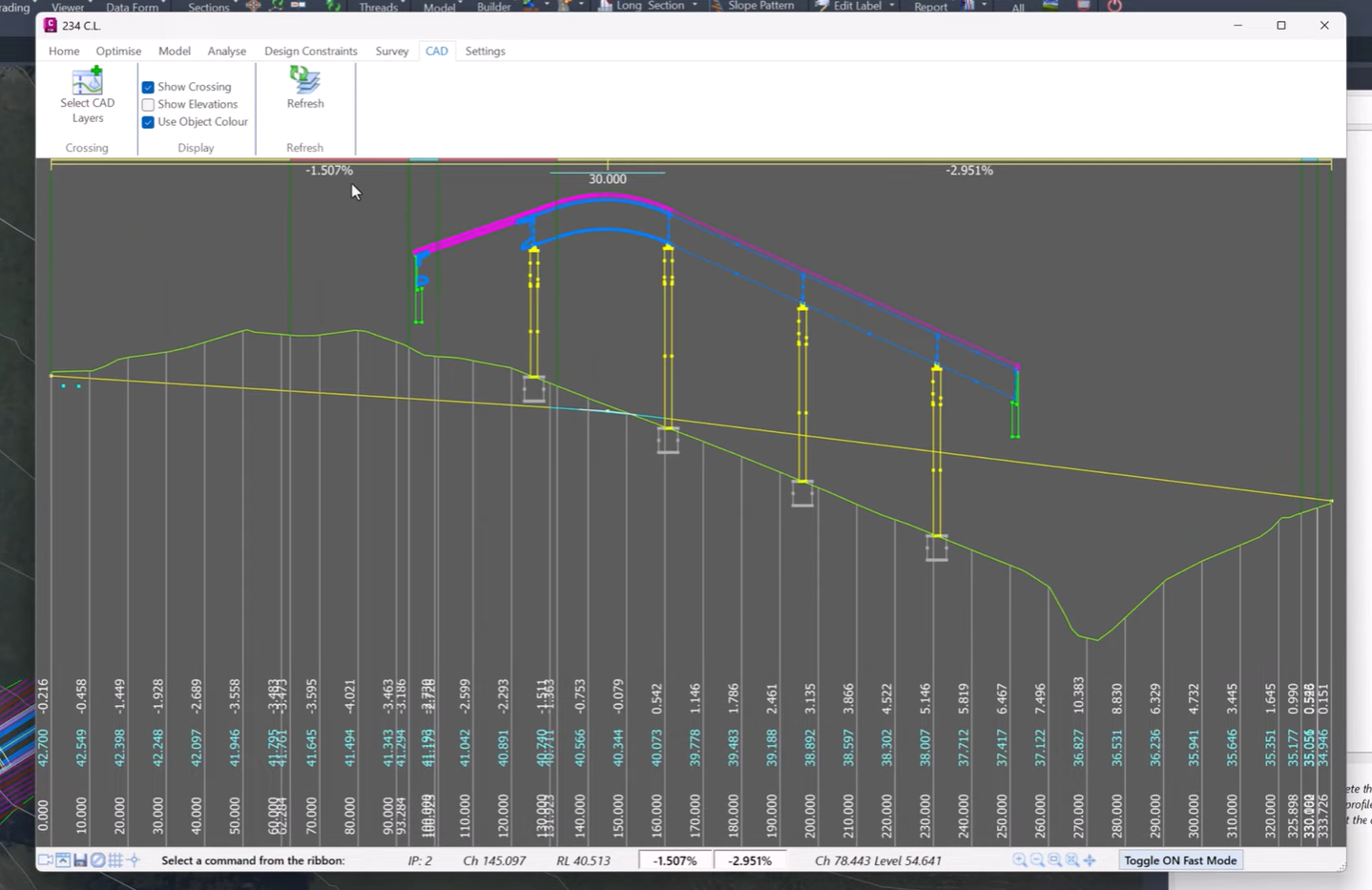
Task: Open the Slope Pattern menu
Action: tap(760, 6)
